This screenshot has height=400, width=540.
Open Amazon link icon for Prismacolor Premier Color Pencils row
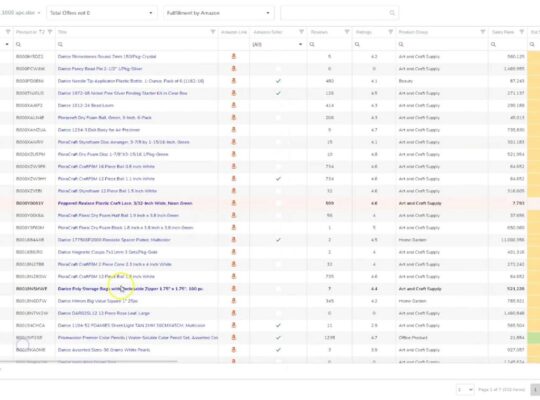pyautogui.click(x=234, y=337)
